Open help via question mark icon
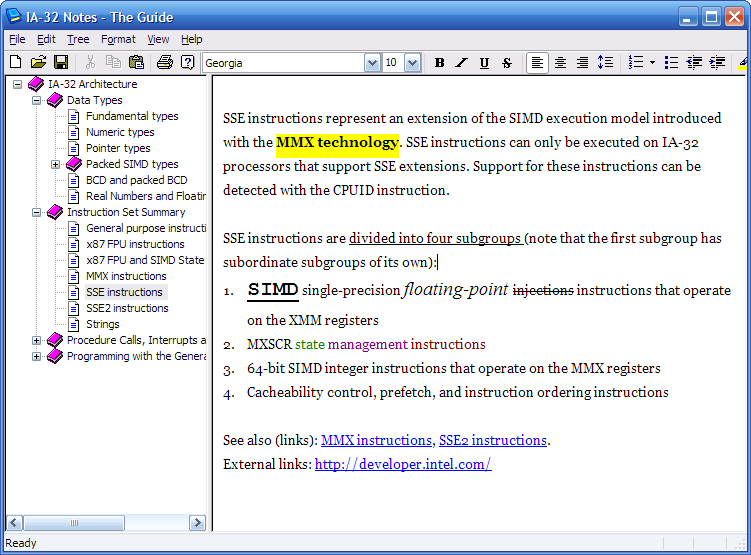The width and height of the screenshot is (751, 555). point(188,62)
